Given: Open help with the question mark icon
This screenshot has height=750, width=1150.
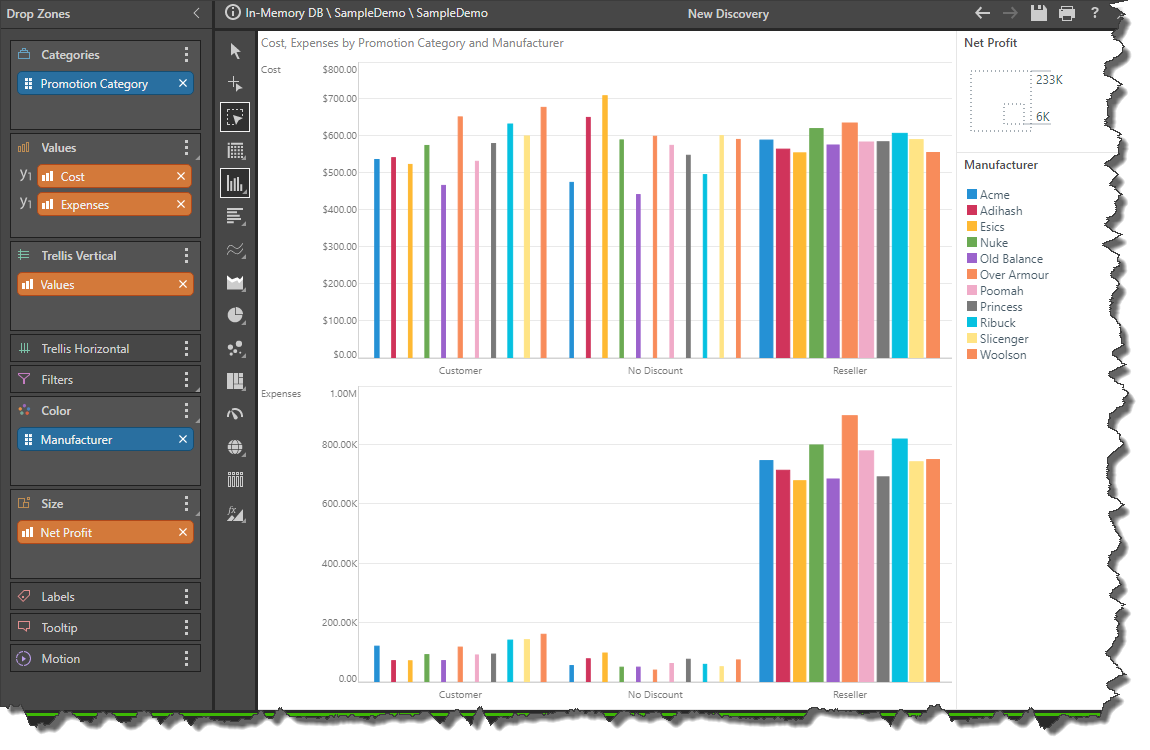Looking at the screenshot, I should point(1095,13).
